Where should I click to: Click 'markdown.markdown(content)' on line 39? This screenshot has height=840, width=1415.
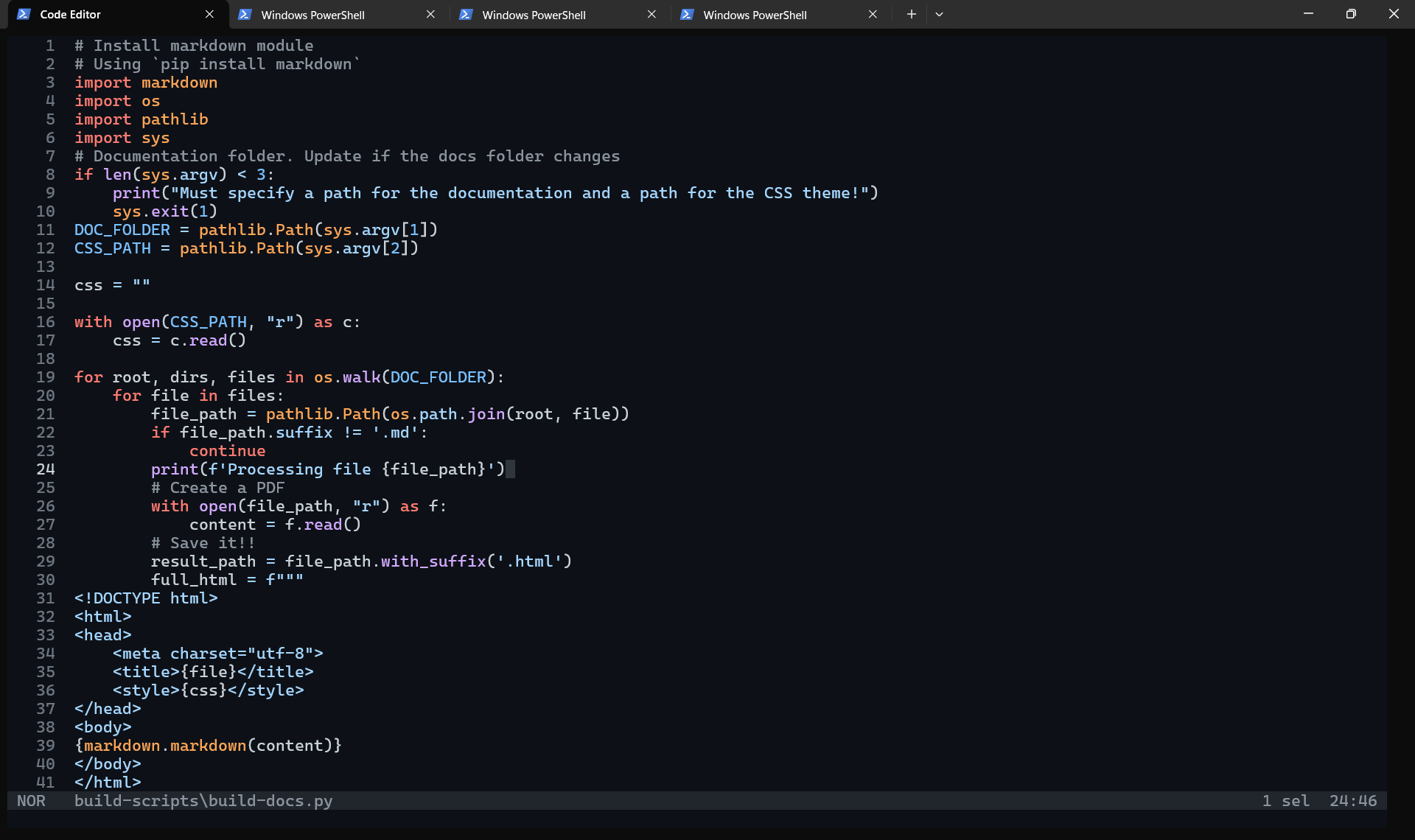tap(208, 746)
